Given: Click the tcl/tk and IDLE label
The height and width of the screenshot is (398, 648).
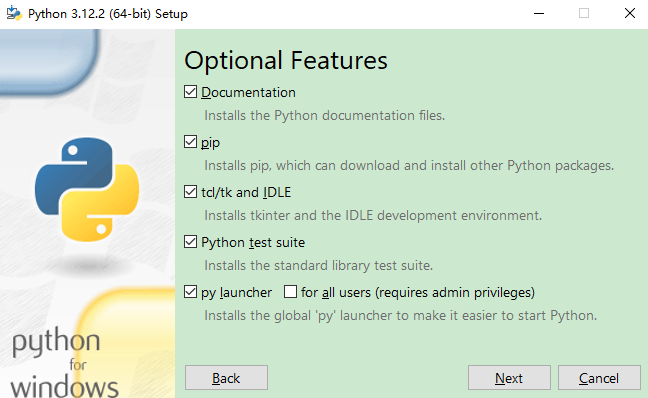Looking at the screenshot, I should tap(246, 192).
